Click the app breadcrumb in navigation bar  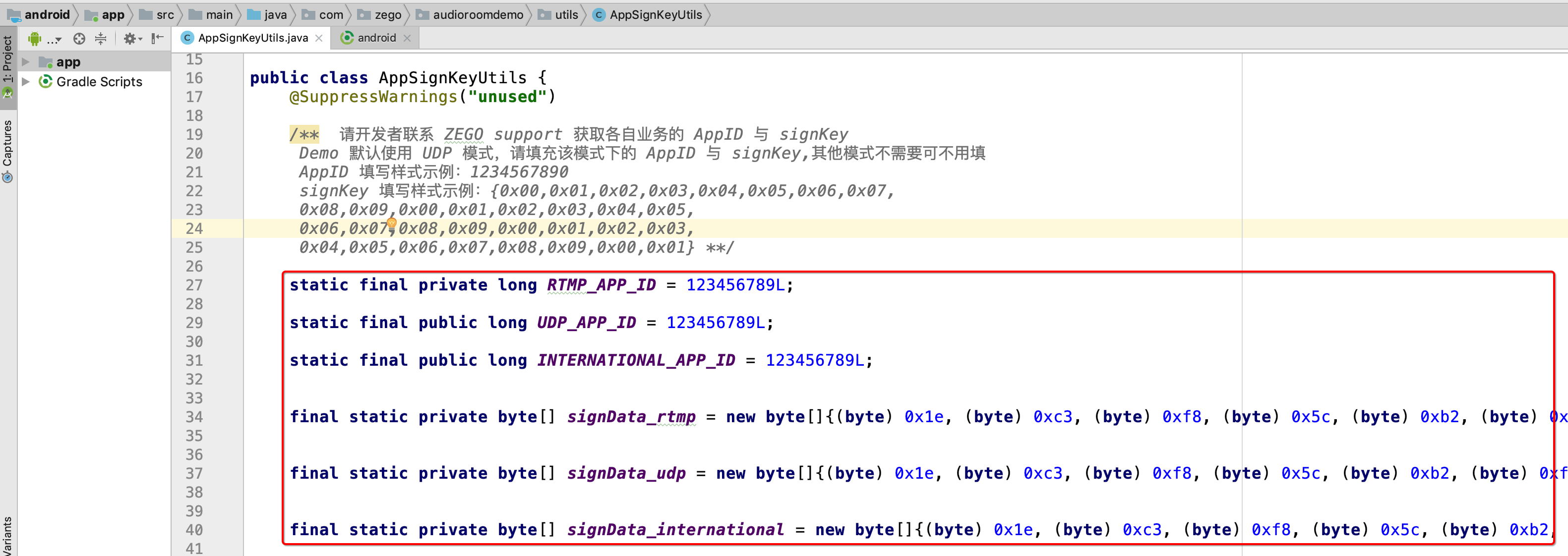105,14
